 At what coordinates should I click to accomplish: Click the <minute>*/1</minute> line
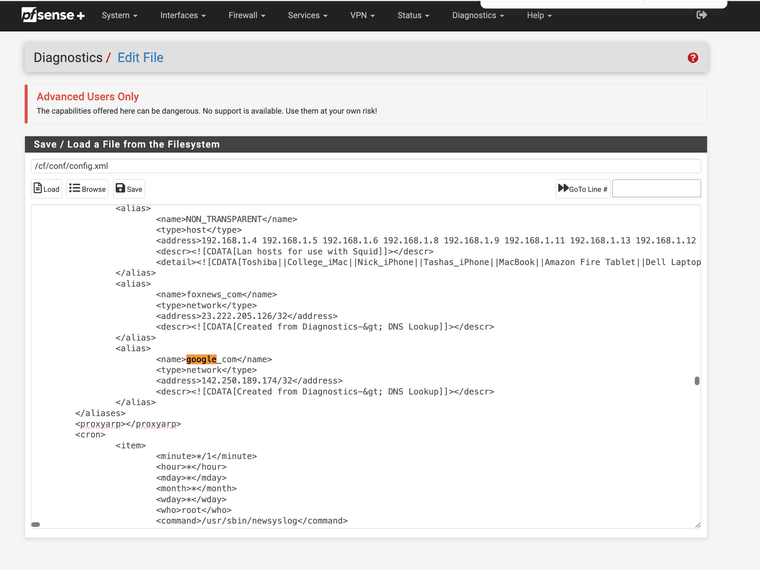(x=206, y=456)
